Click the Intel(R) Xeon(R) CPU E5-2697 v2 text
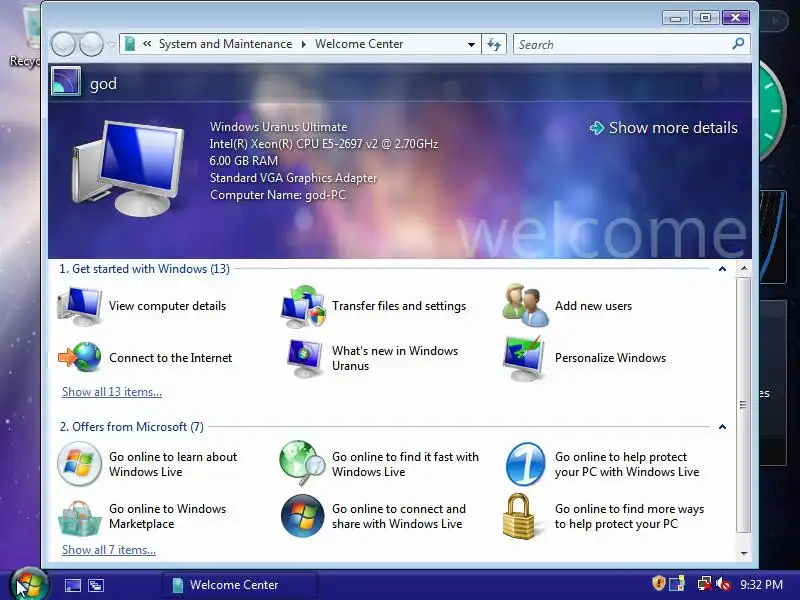Image resolution: width=800 pixels, height=600 pixels. tap(324, 144)
